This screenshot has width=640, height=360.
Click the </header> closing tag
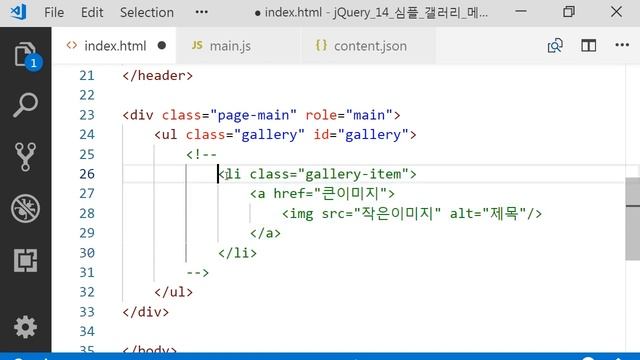[158, 76]
